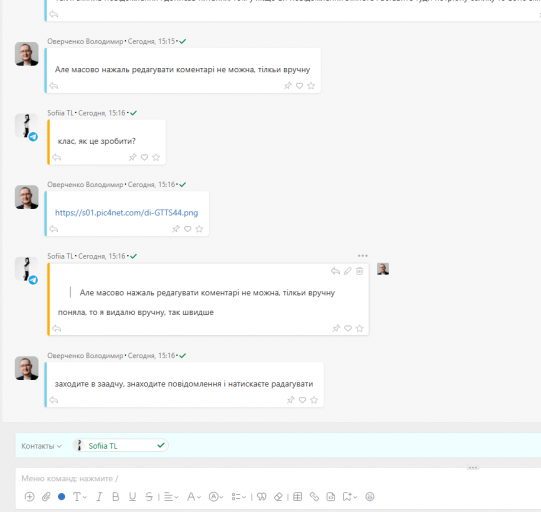Edit the quoted message with pencil icon

(x=347, y=271)
